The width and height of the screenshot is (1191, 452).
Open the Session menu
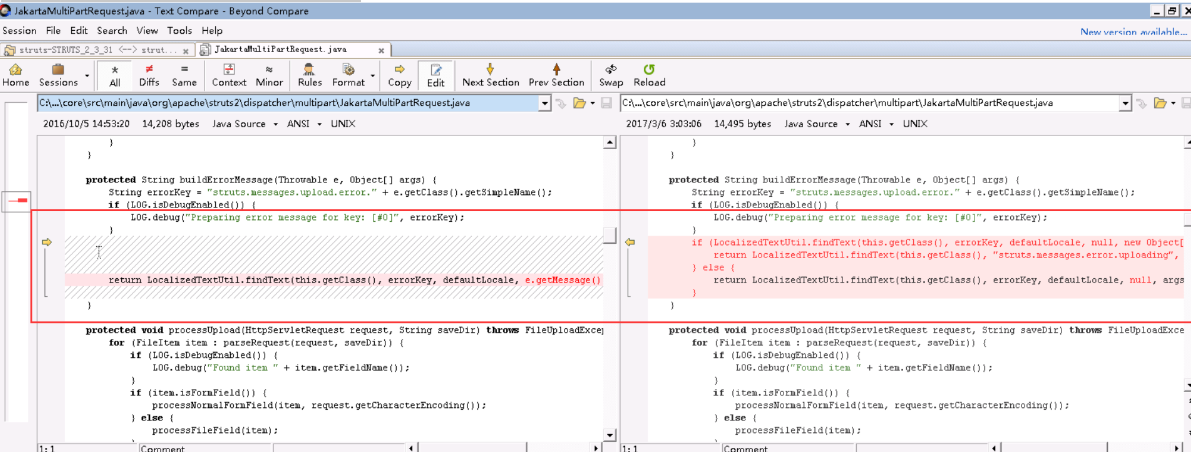(19, 30)
